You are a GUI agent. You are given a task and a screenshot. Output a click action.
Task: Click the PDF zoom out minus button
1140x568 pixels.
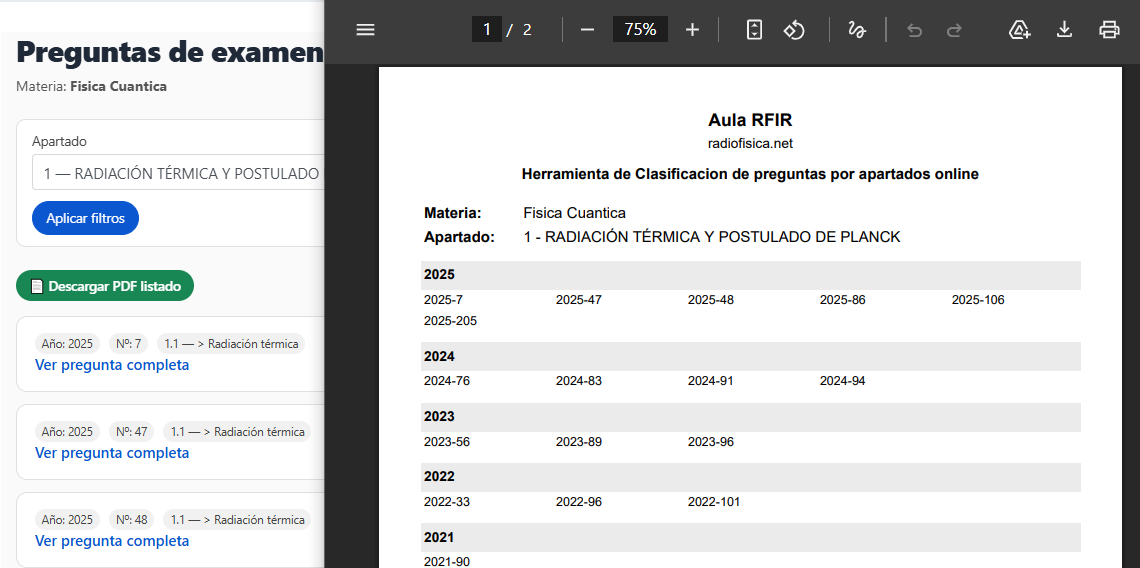[587, 30]
